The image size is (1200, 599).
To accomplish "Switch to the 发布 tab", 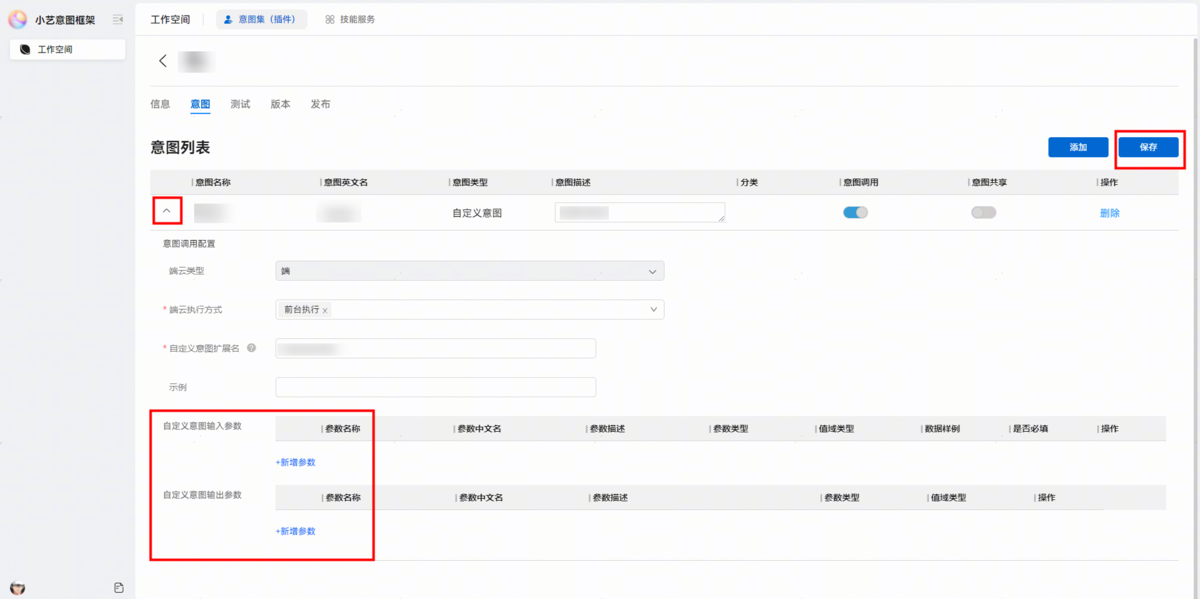I will (320, 104).
